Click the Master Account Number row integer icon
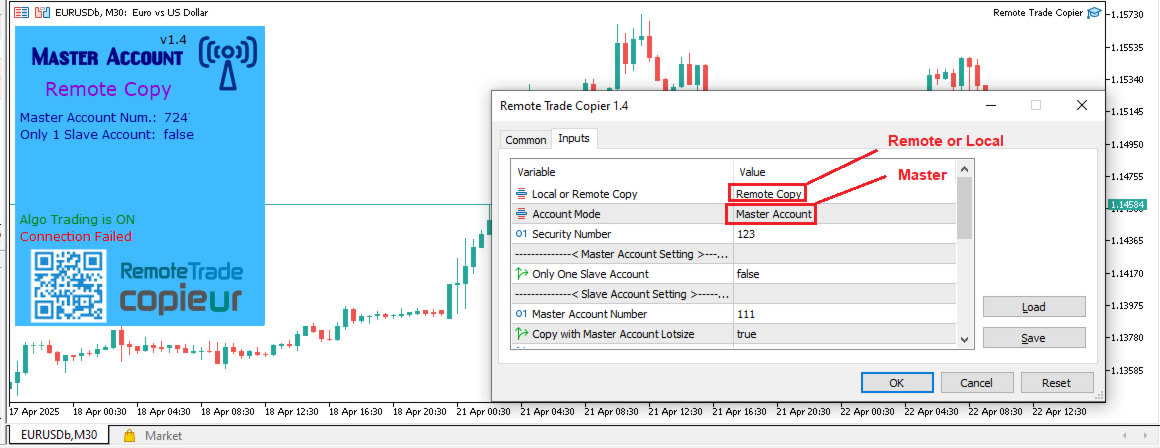1160x448 pixels. click(522, 314)
